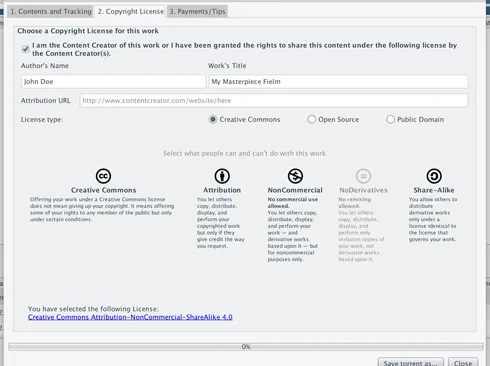Select the Creative Commons license radio button
The image size is (490, 366).
point(213,119)
